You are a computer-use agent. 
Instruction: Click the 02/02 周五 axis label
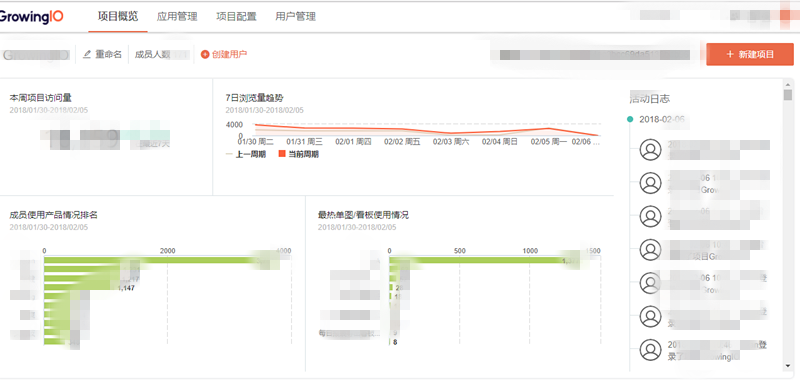[403, 142]
